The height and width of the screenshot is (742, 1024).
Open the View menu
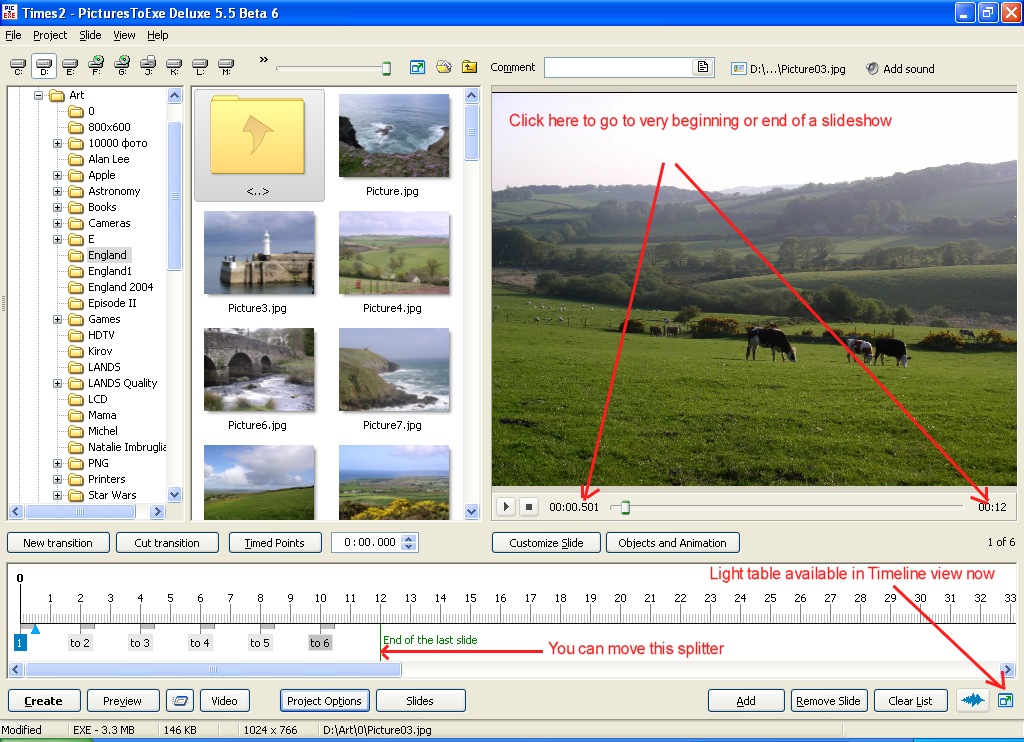coord(124,35)
